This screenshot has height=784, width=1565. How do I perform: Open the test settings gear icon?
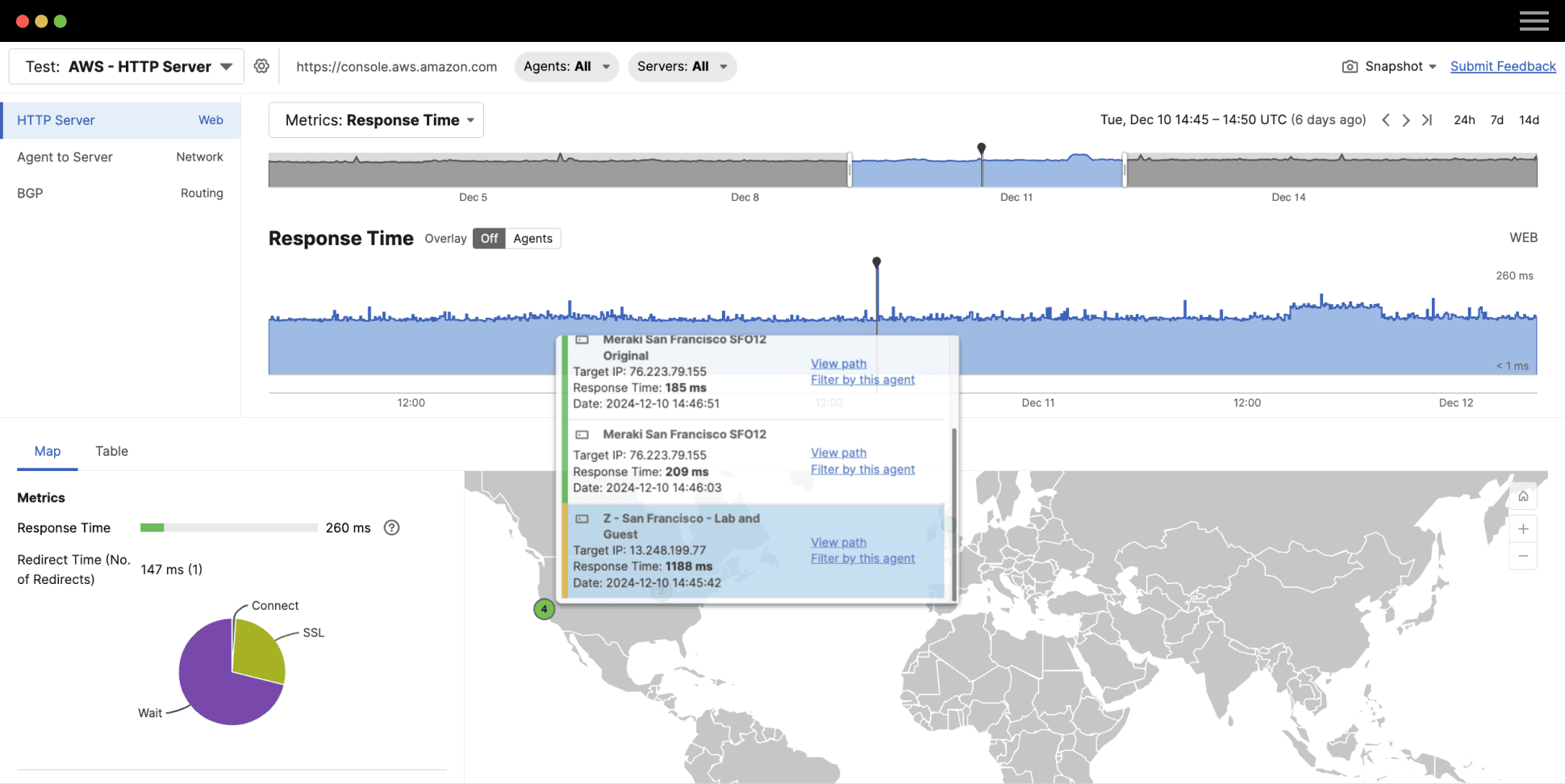click(261, 66)
